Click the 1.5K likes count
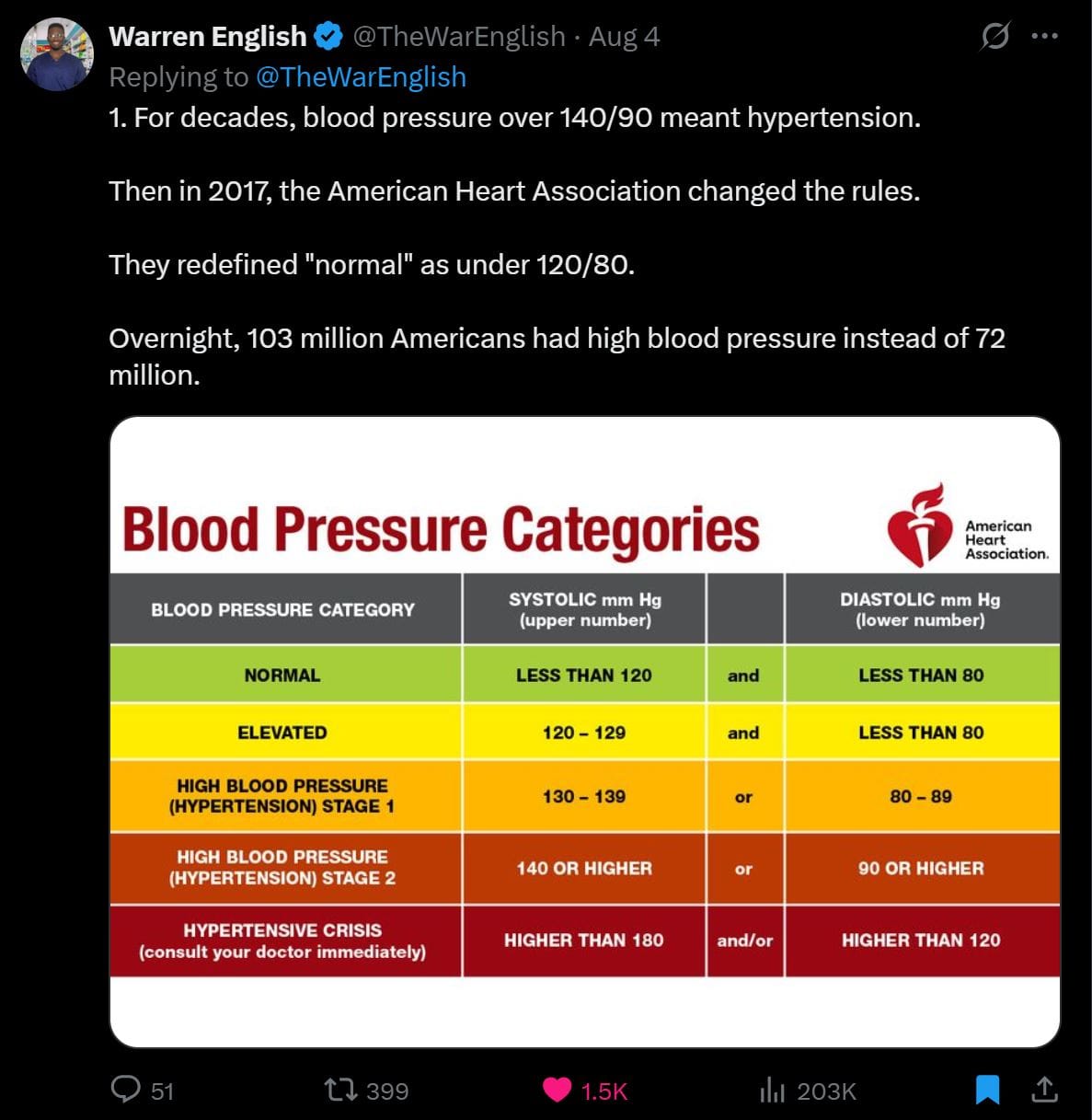The width and height of the screenshot is (1092, 1120). tap(604, 1091)
